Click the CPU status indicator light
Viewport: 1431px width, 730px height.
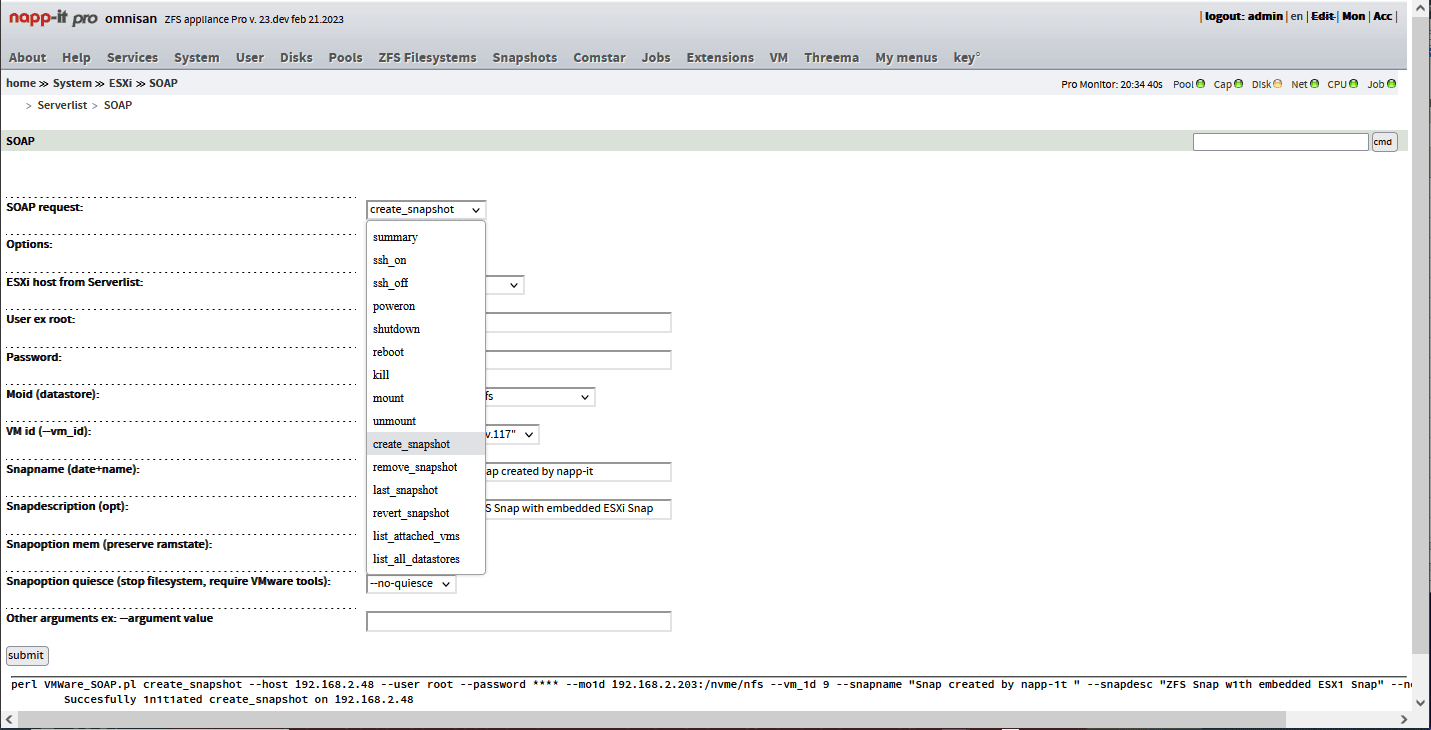1354,84
